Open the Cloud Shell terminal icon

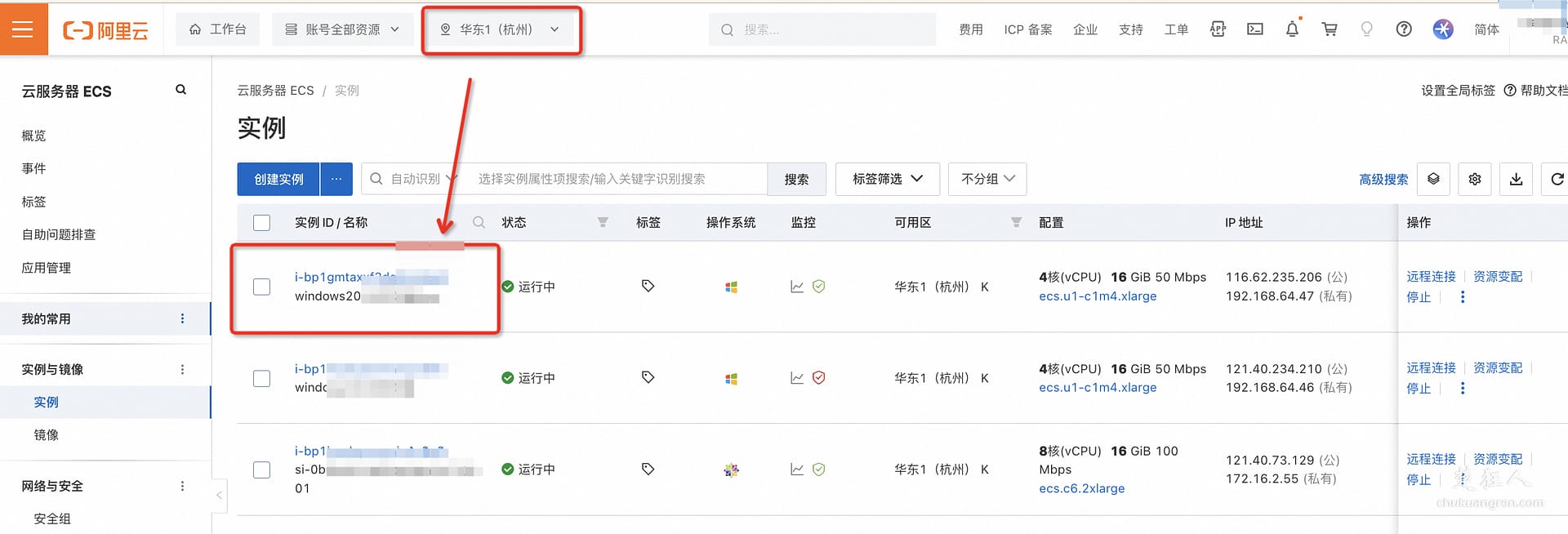point(1255,29)
